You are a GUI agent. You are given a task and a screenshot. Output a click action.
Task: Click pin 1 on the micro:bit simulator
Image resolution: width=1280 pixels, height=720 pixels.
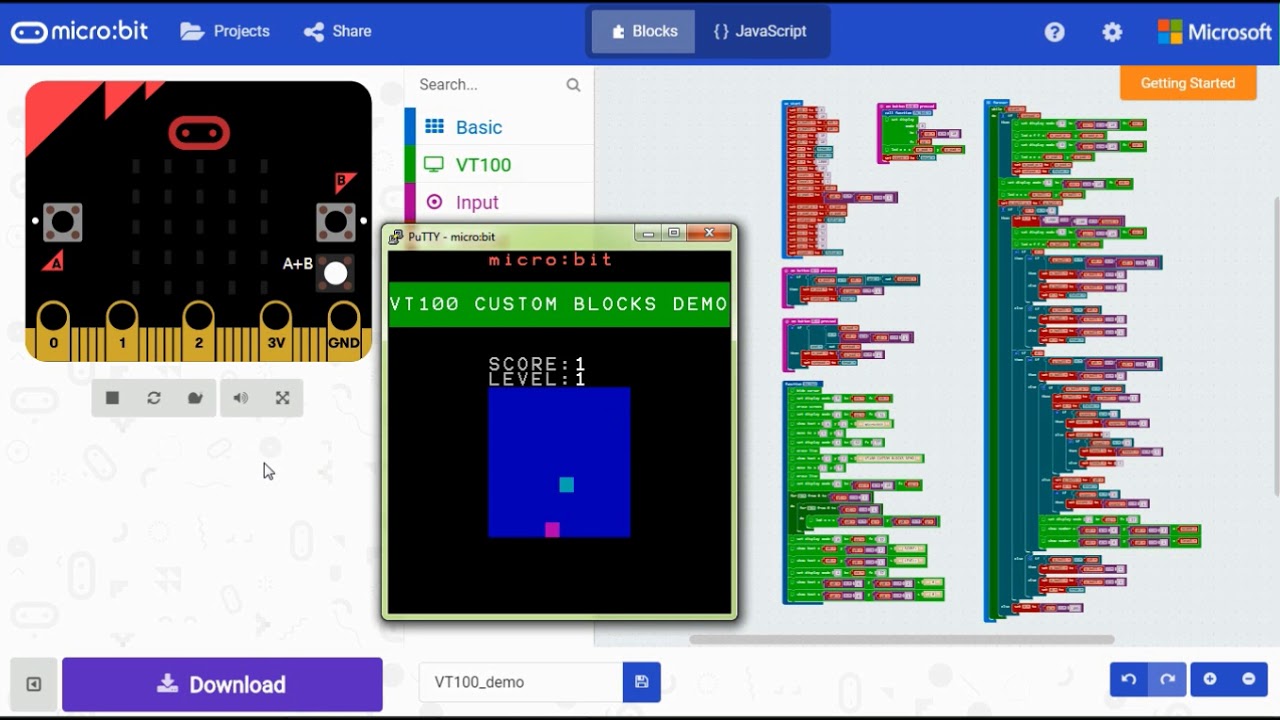coord(122,331)
